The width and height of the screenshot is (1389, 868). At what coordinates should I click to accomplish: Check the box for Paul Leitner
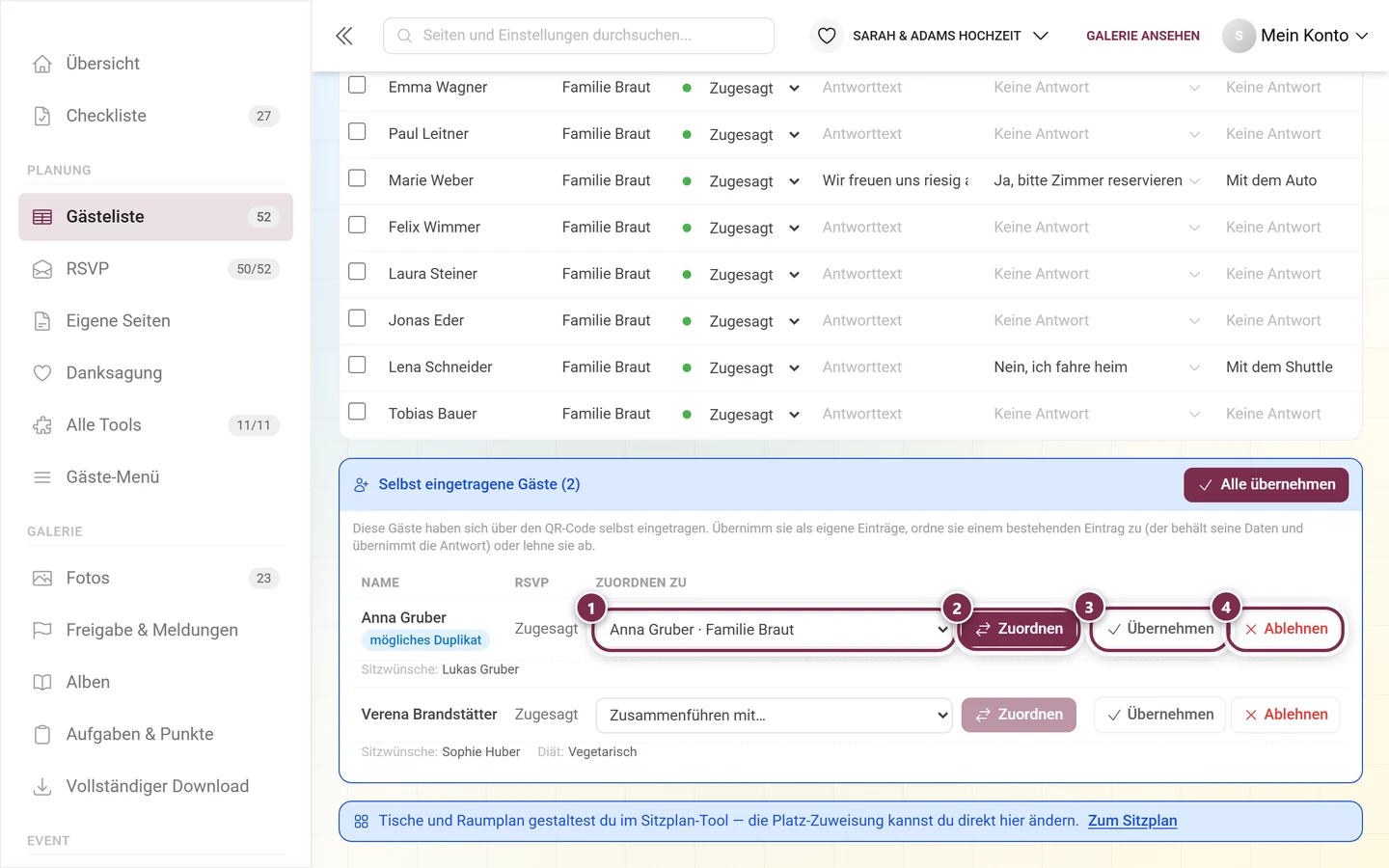tap(357, 131)
